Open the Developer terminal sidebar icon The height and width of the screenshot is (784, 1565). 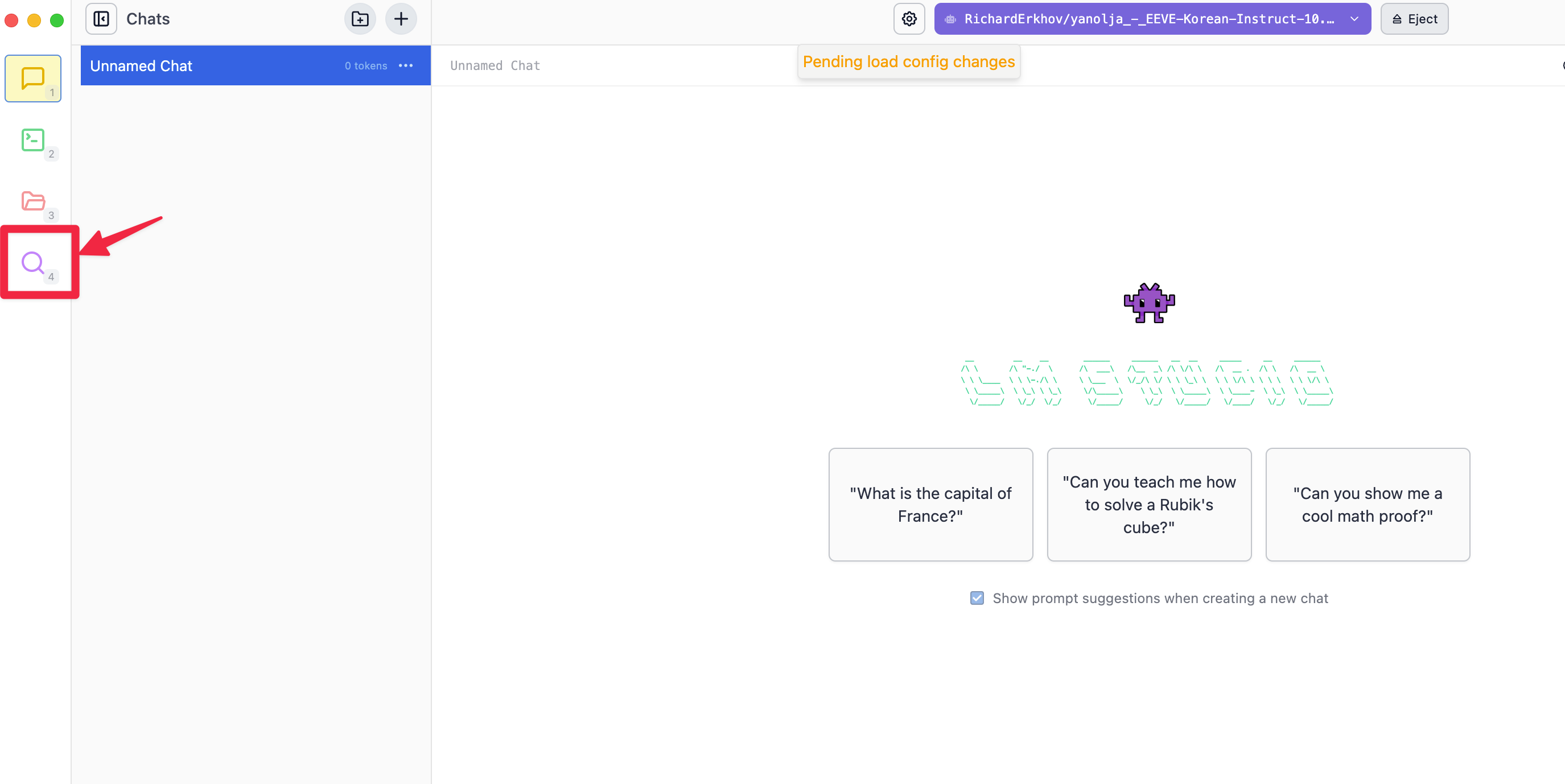32,141
